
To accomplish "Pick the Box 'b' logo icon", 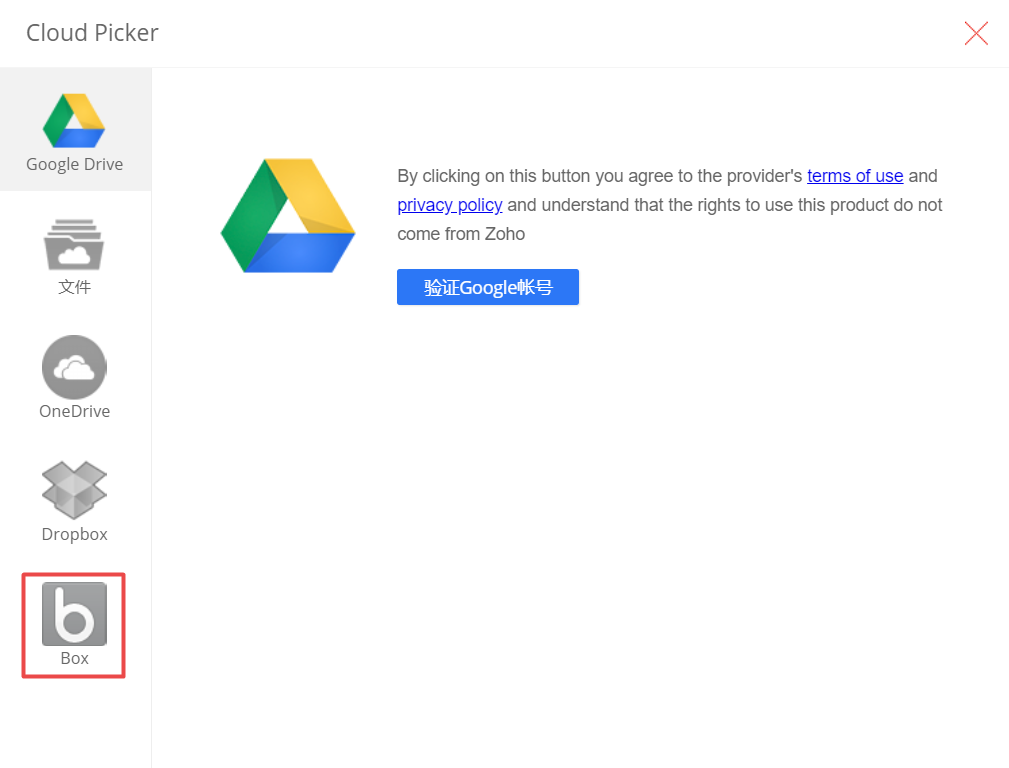I will coord(75,613).
